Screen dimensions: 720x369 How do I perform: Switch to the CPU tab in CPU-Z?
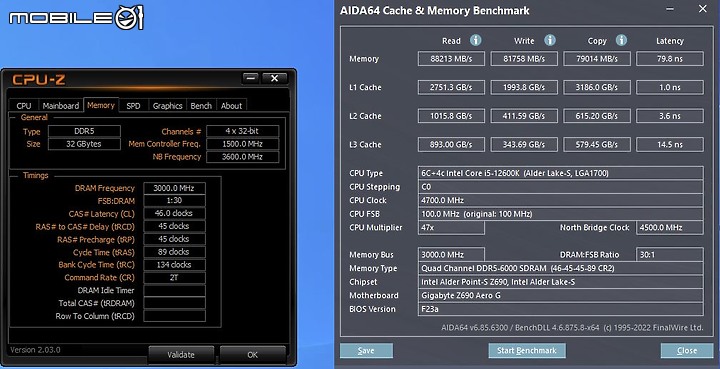[24, 106]
